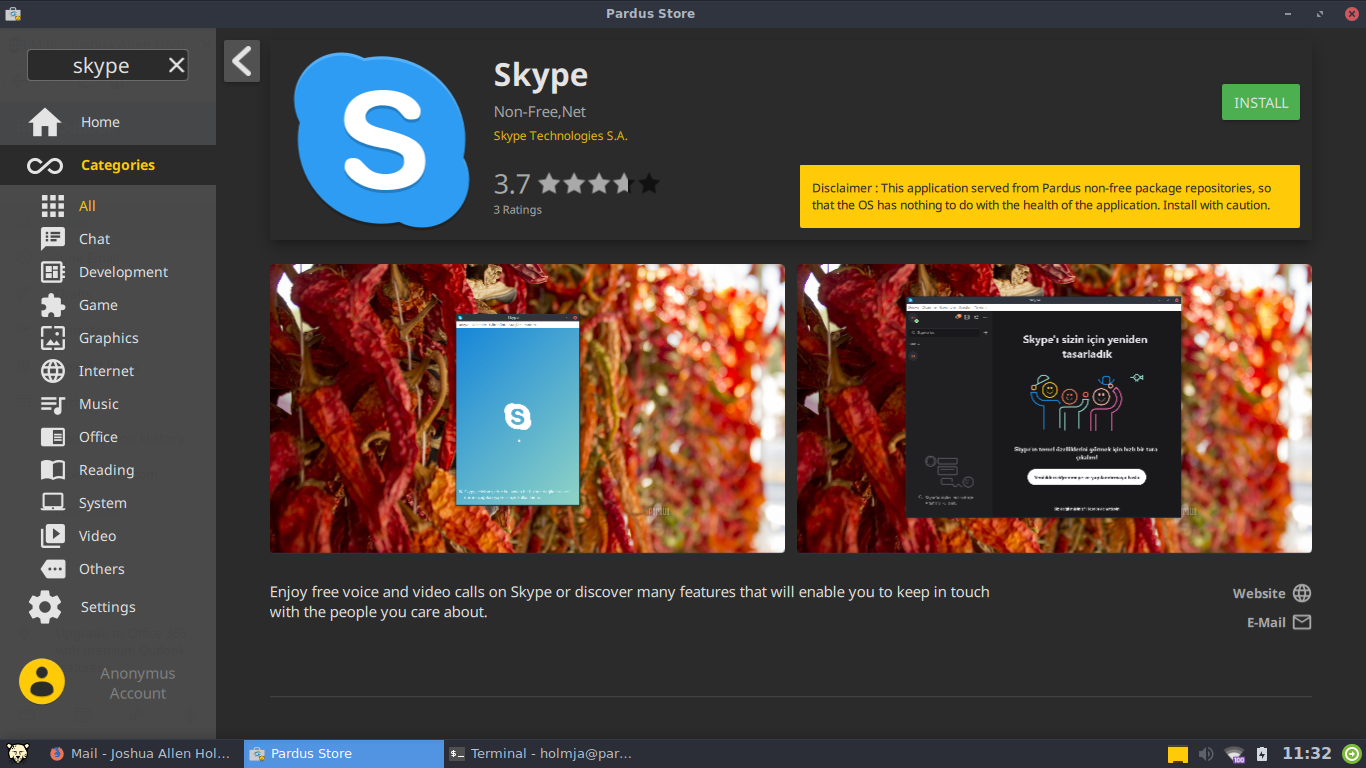Viewport: 1366px width, 768px height.
Task: Click the "3 Ratings" text
Action: [x=517, y=210]
